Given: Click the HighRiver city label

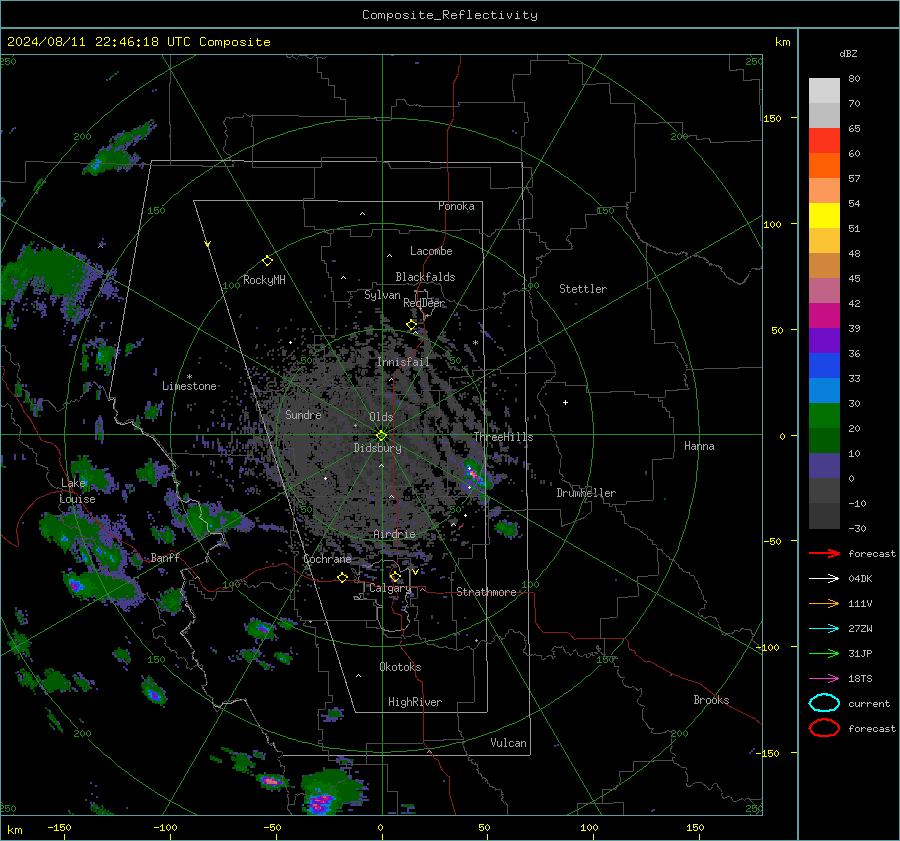Looking at the screenshot, I should [415, 702].
